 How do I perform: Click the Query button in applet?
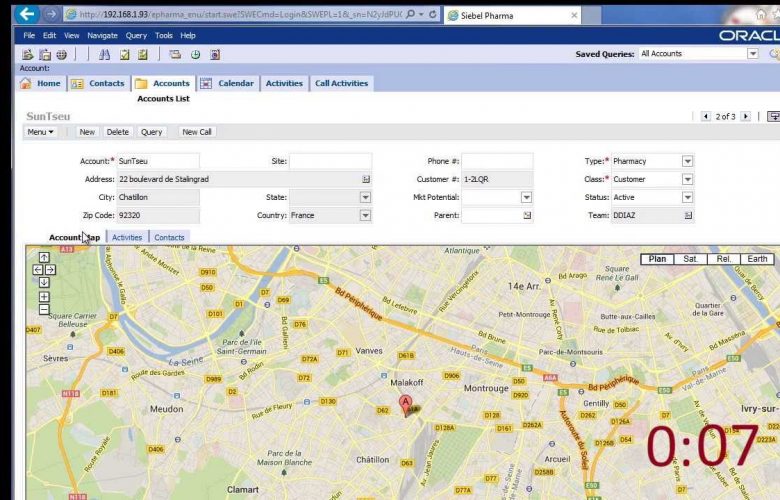tap(151, 132)
